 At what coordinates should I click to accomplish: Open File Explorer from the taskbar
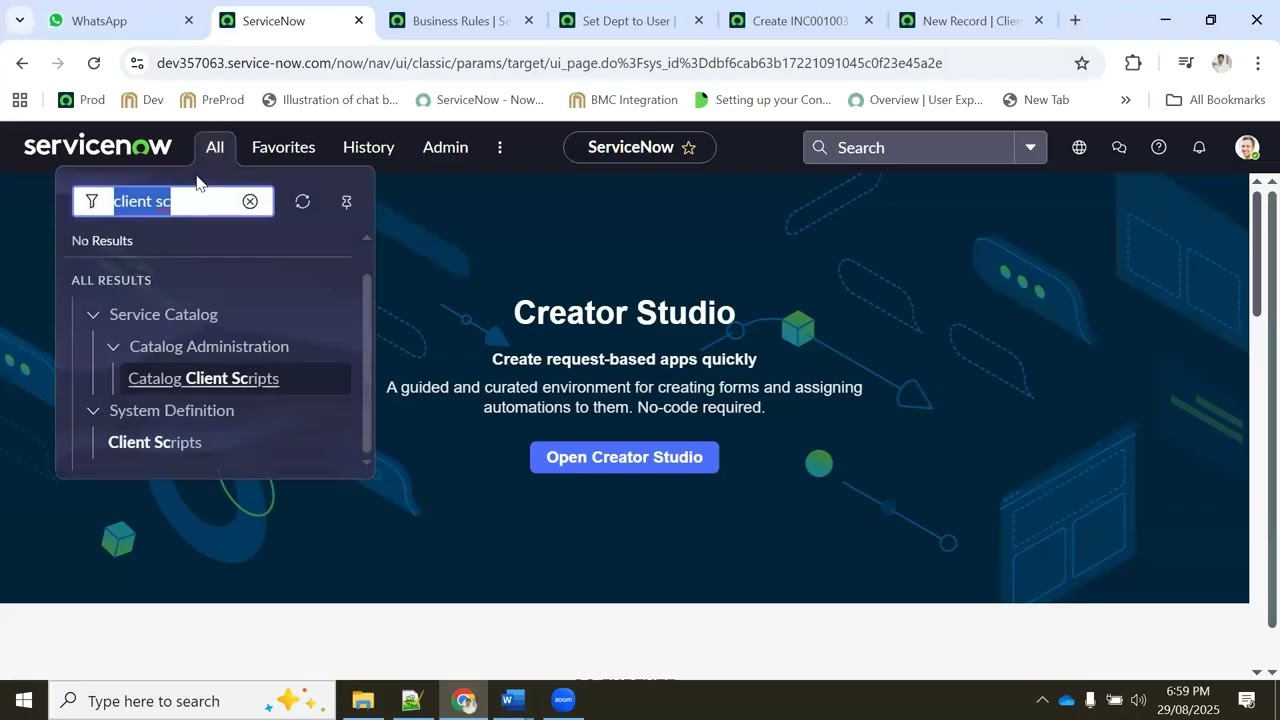click(x=363, y=700)
